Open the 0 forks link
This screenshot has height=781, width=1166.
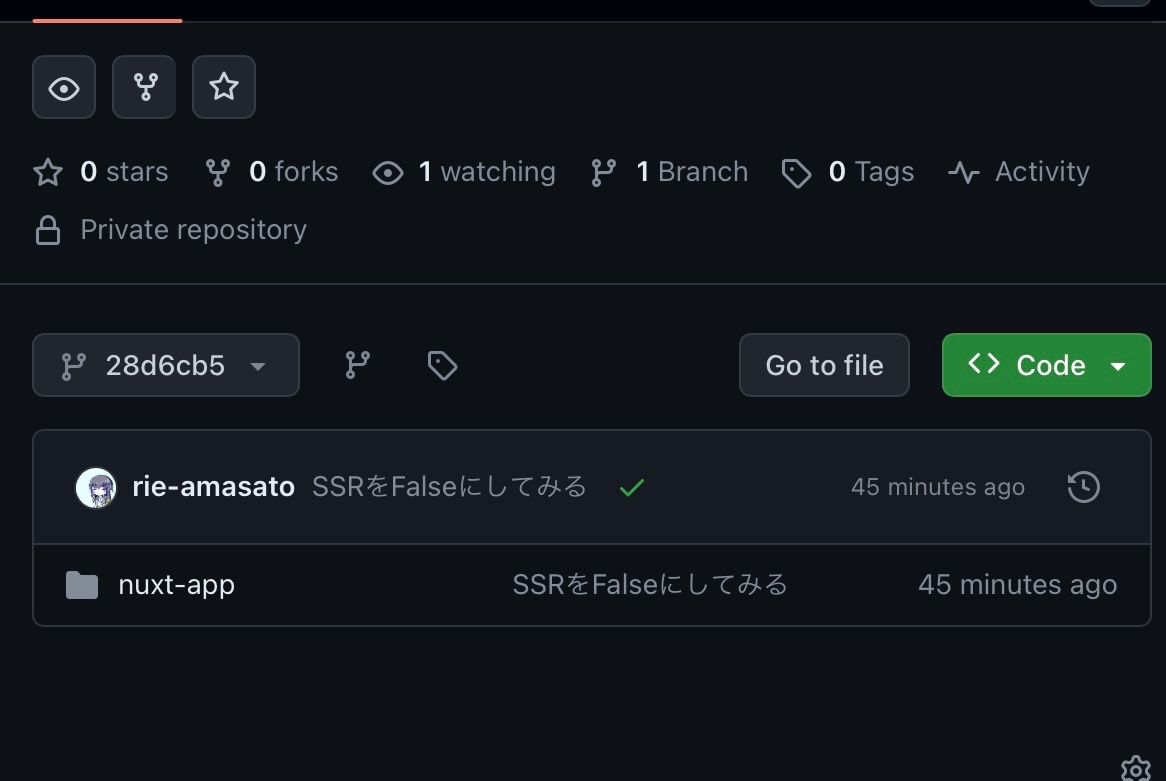click(272, 172)
